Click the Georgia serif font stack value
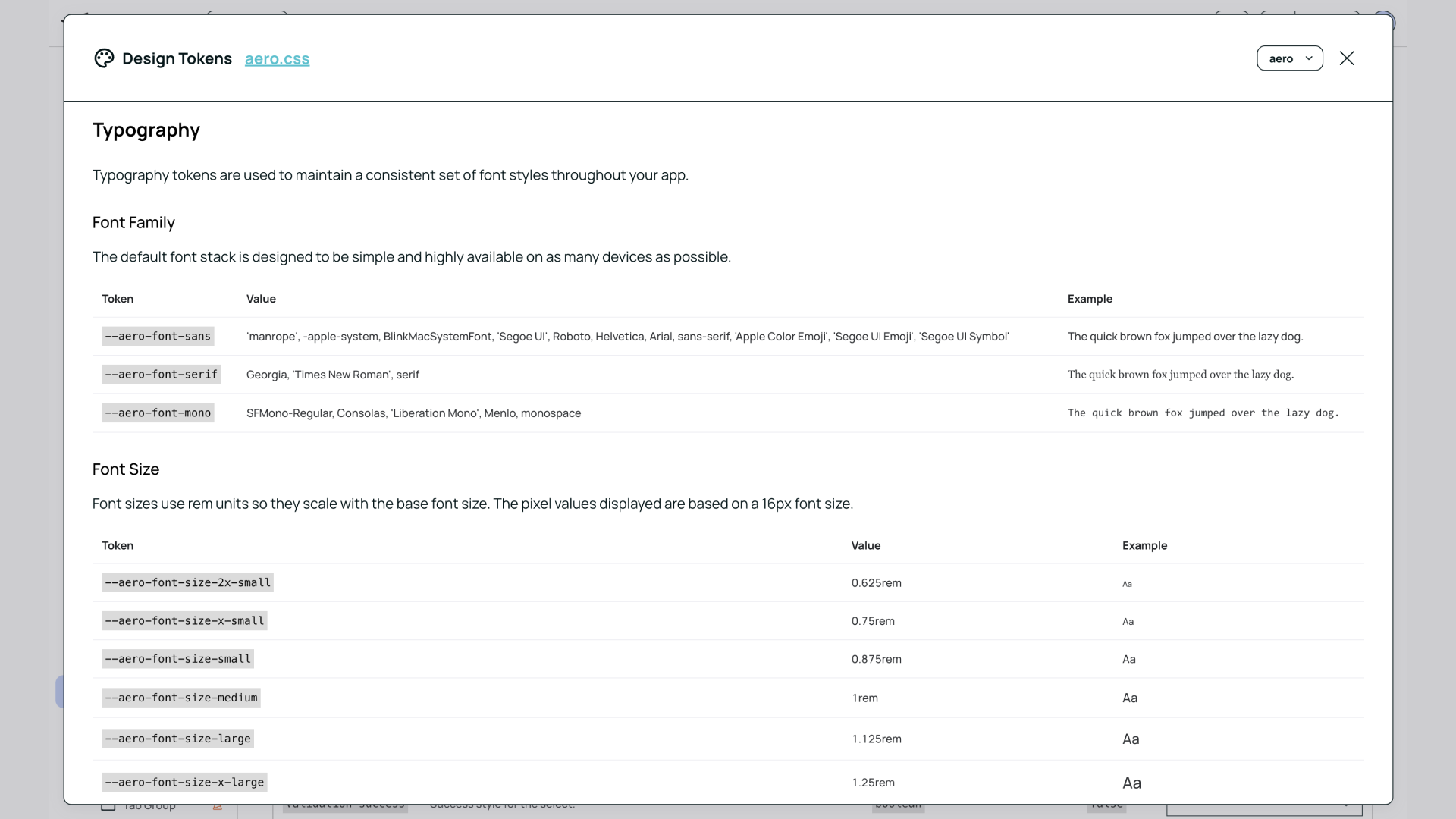The width and height of the screenshot is (1456, 819). point(332,375)
